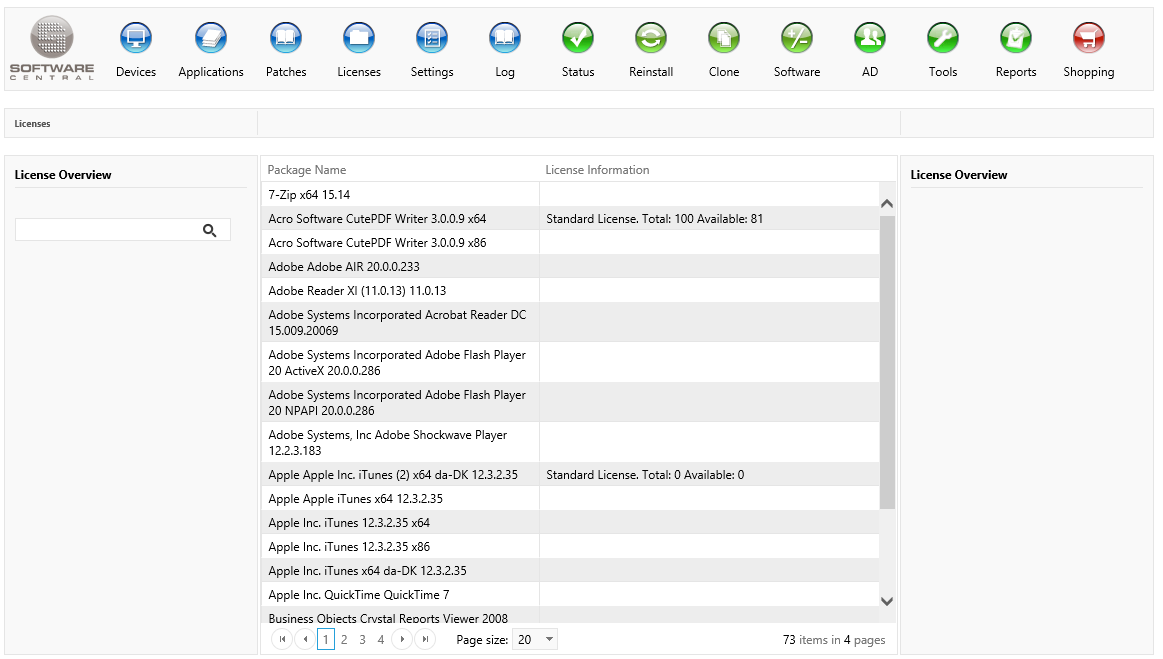The image size is (1163, 659).
Task: Open the Applications toolbar icon
Action: [x=211, y=39]
